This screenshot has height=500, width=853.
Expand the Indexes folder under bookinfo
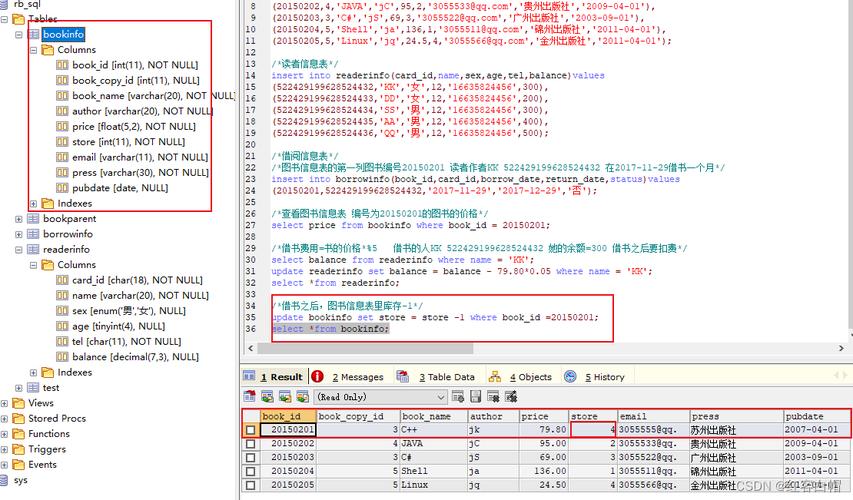(x=33, y=203)
